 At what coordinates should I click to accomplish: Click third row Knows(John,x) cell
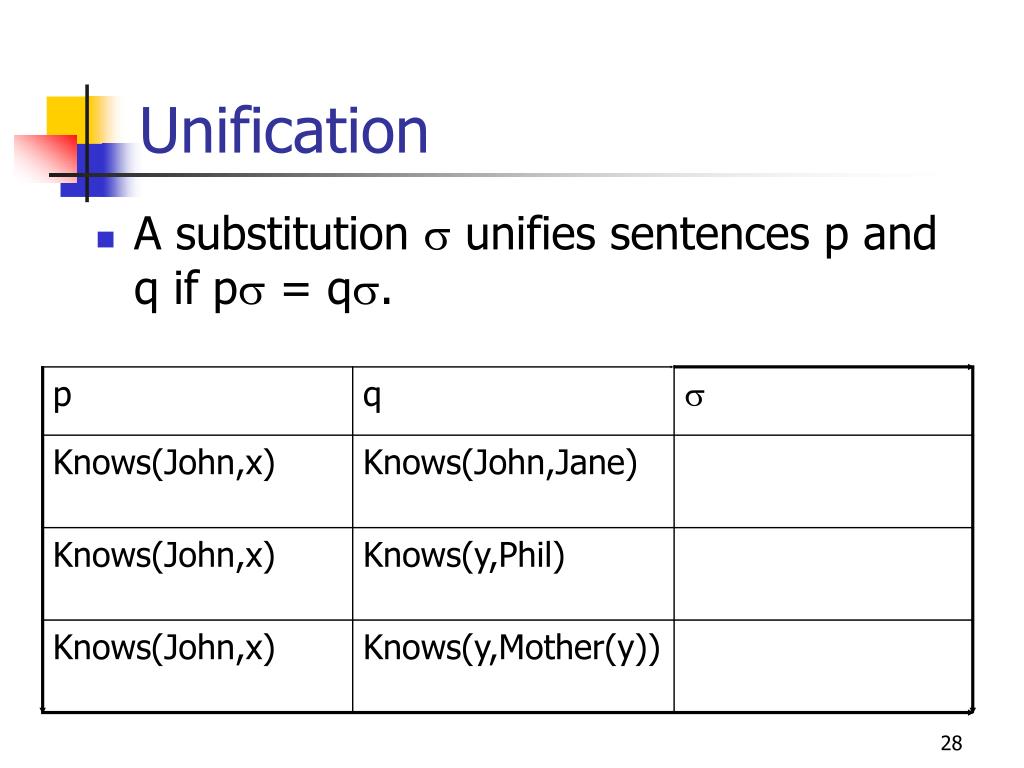coord(197,665)
